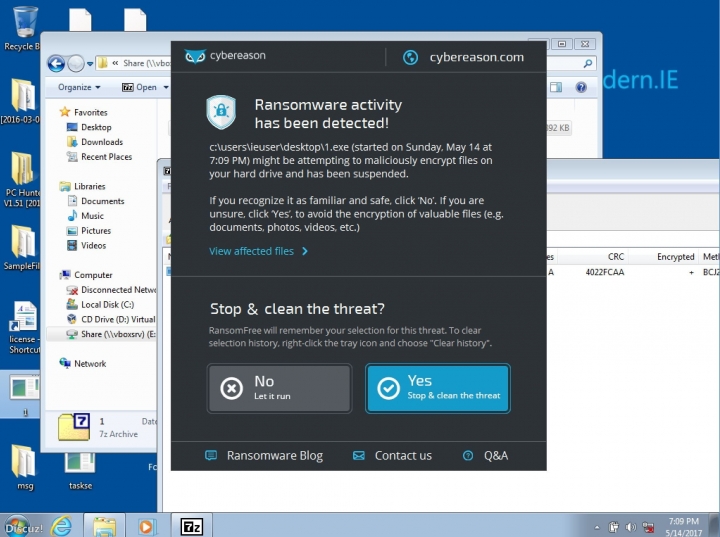
Task: Select the msg folder on the desktop
Action: point(25,467)
